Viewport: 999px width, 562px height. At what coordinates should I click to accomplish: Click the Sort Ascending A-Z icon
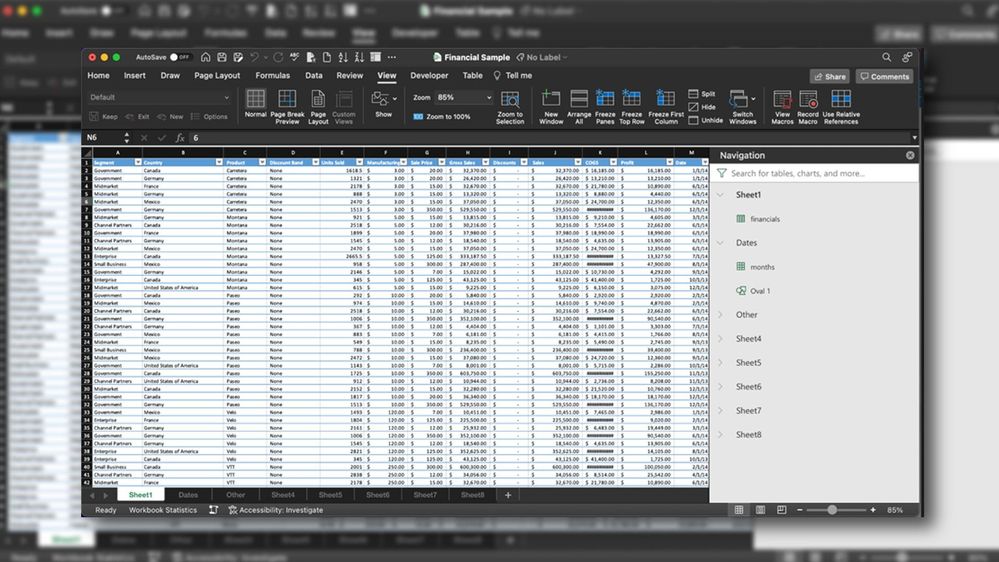click(x=343, y=57)
